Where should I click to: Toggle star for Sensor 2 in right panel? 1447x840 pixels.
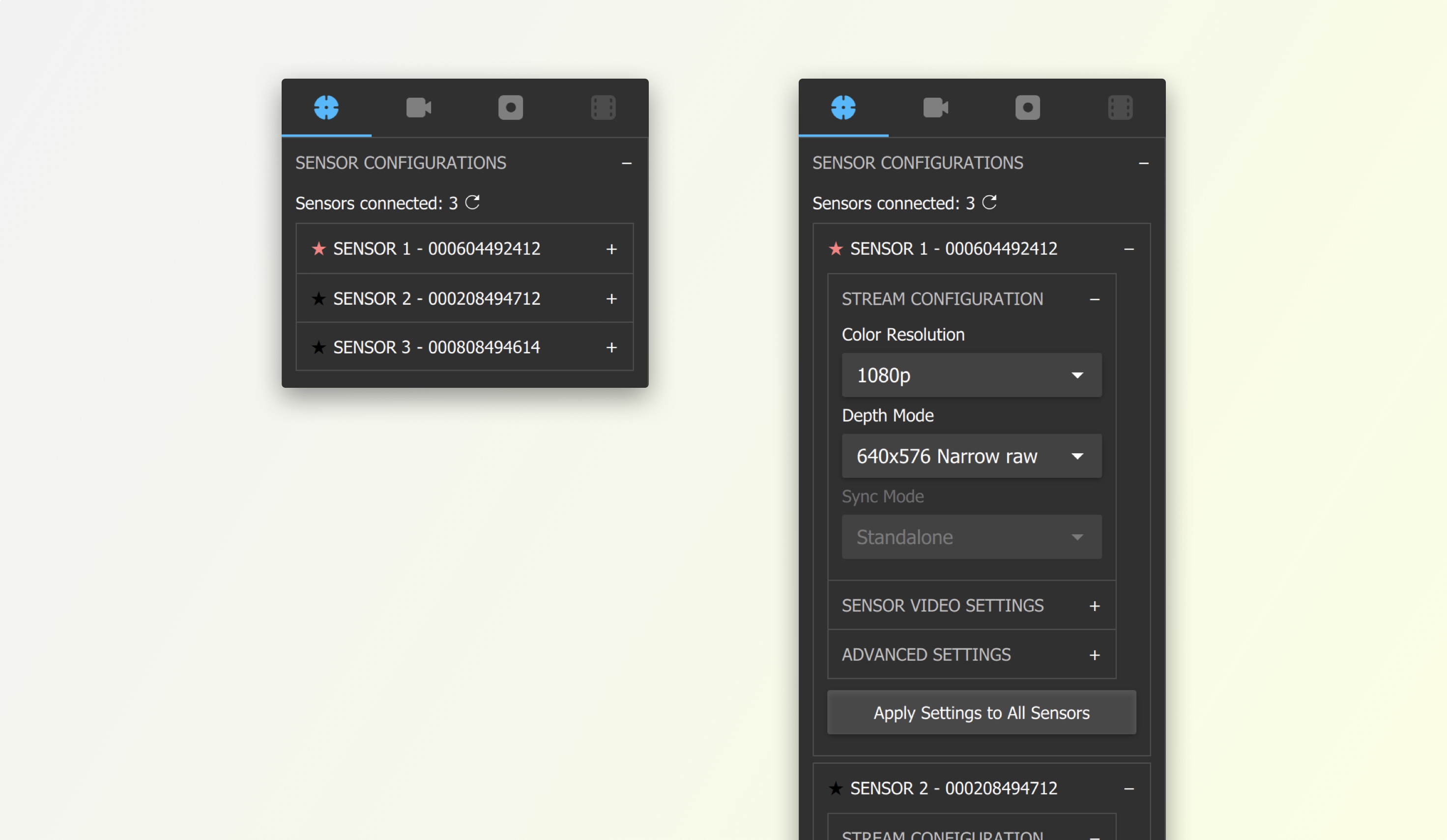[836, 788]
